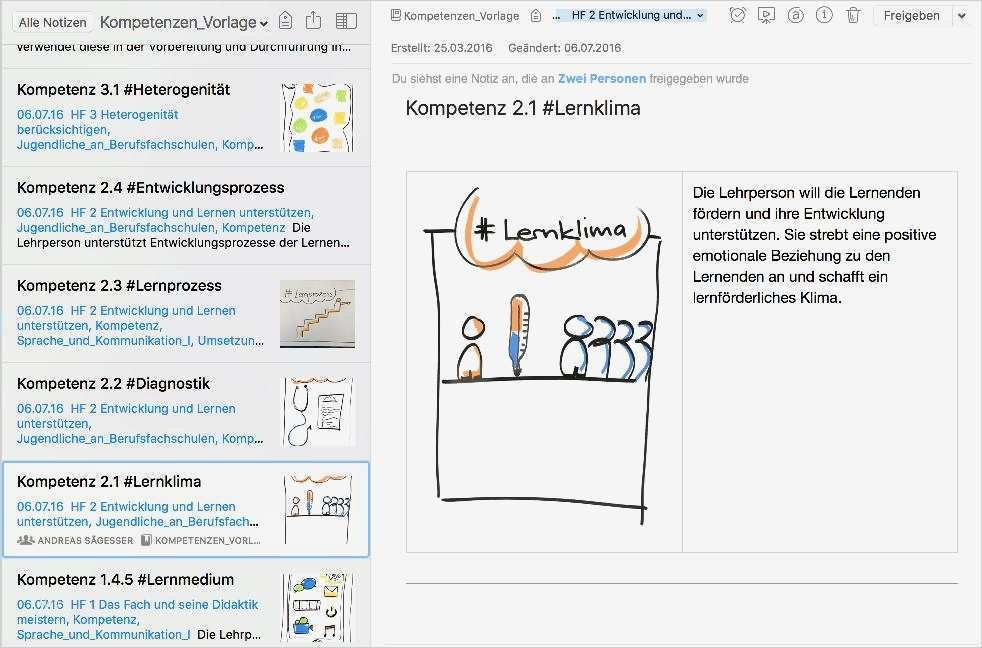Open the Zwei Personen sharing link
The image size is (982, 648).
[x=601, y=79]
